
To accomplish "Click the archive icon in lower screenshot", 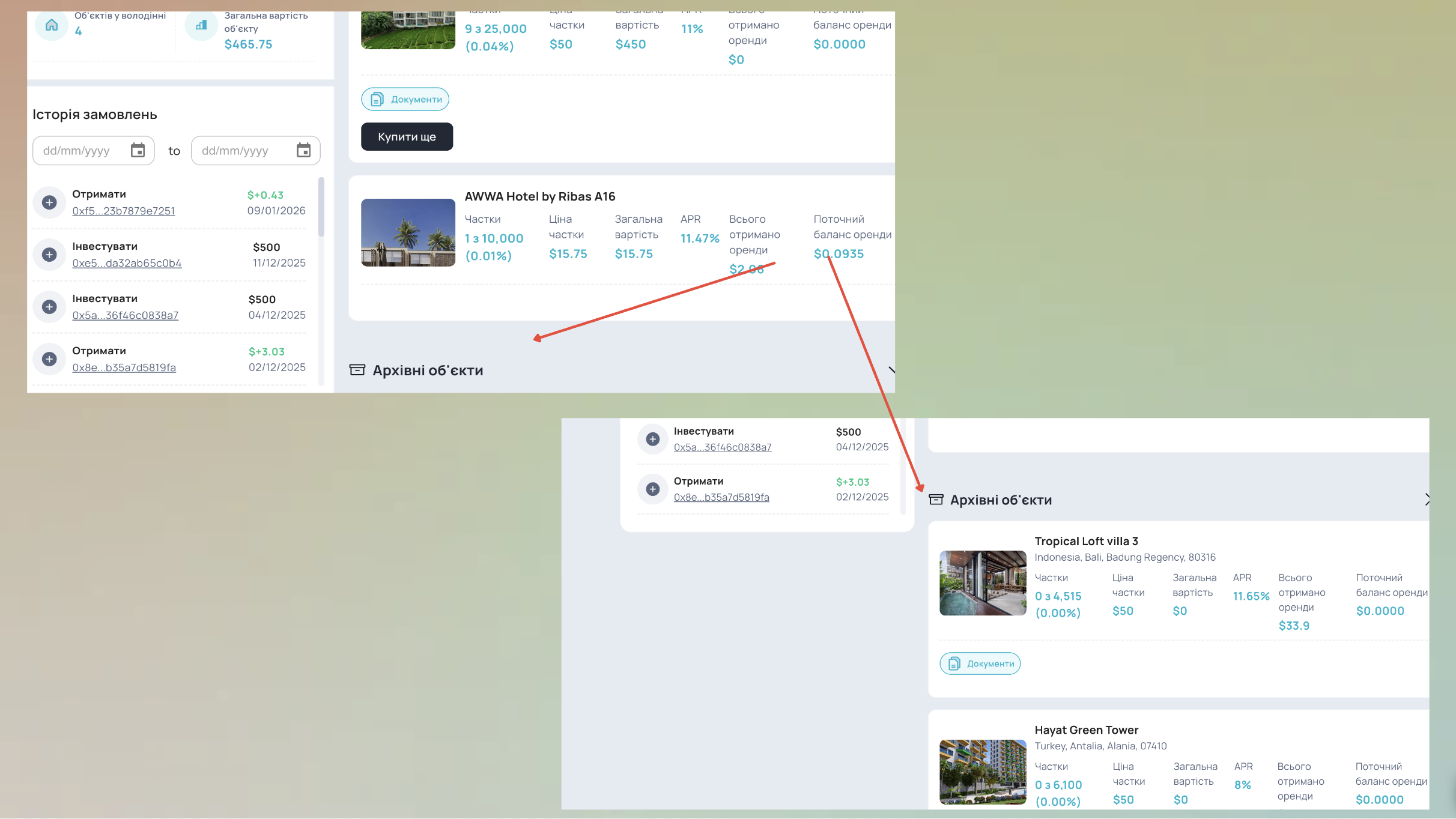I will pos(936,500).
